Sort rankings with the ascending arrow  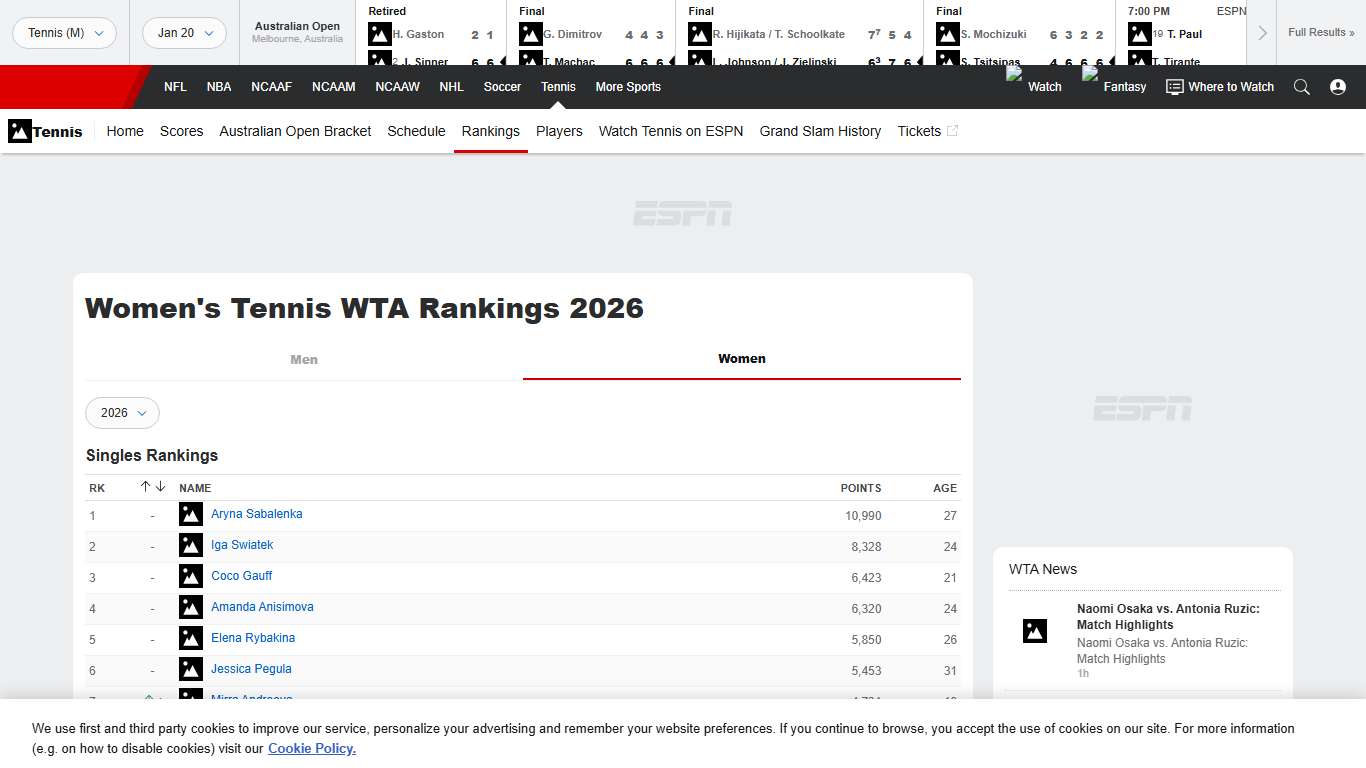[144, 487]
